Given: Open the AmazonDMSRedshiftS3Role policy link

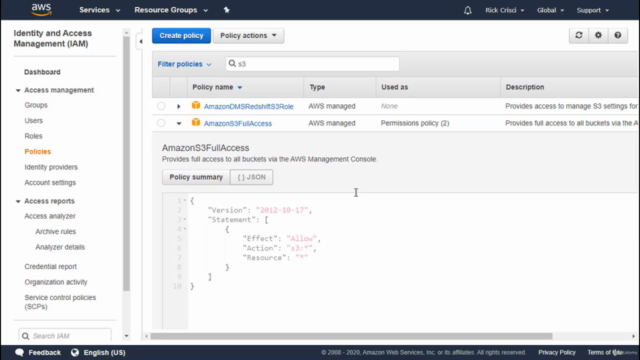Looking at the screenshot, I should tap(249, 107).
